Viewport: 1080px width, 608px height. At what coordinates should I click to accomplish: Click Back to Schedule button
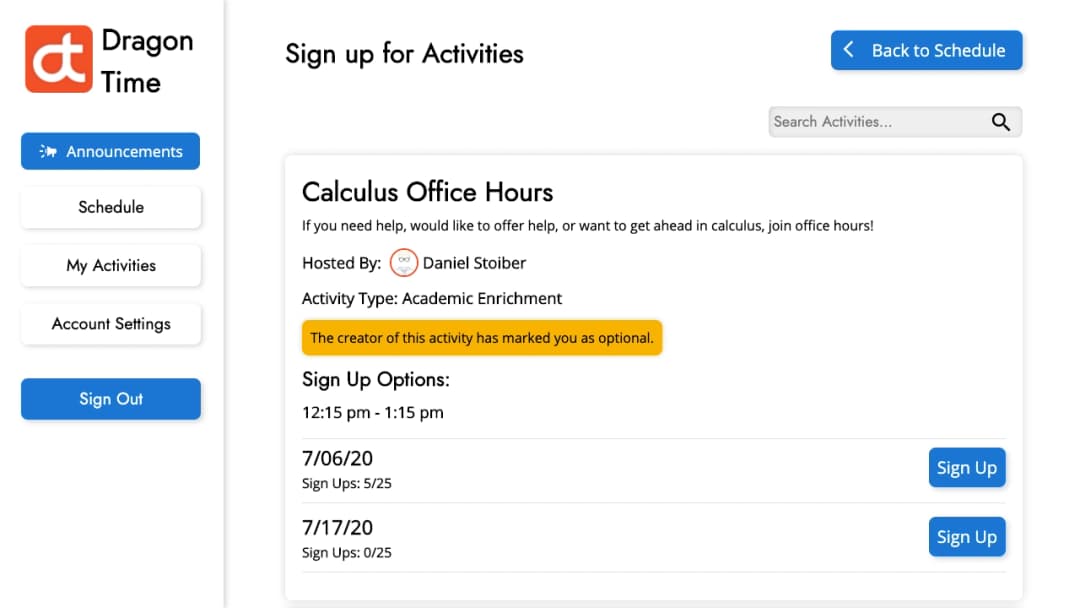click(926, 50)
